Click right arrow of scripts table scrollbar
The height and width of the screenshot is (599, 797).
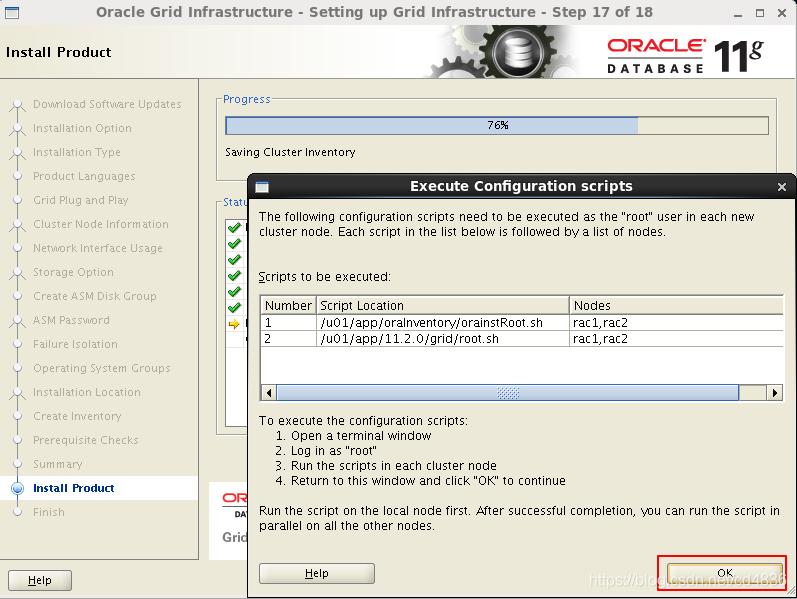[774, 393]
